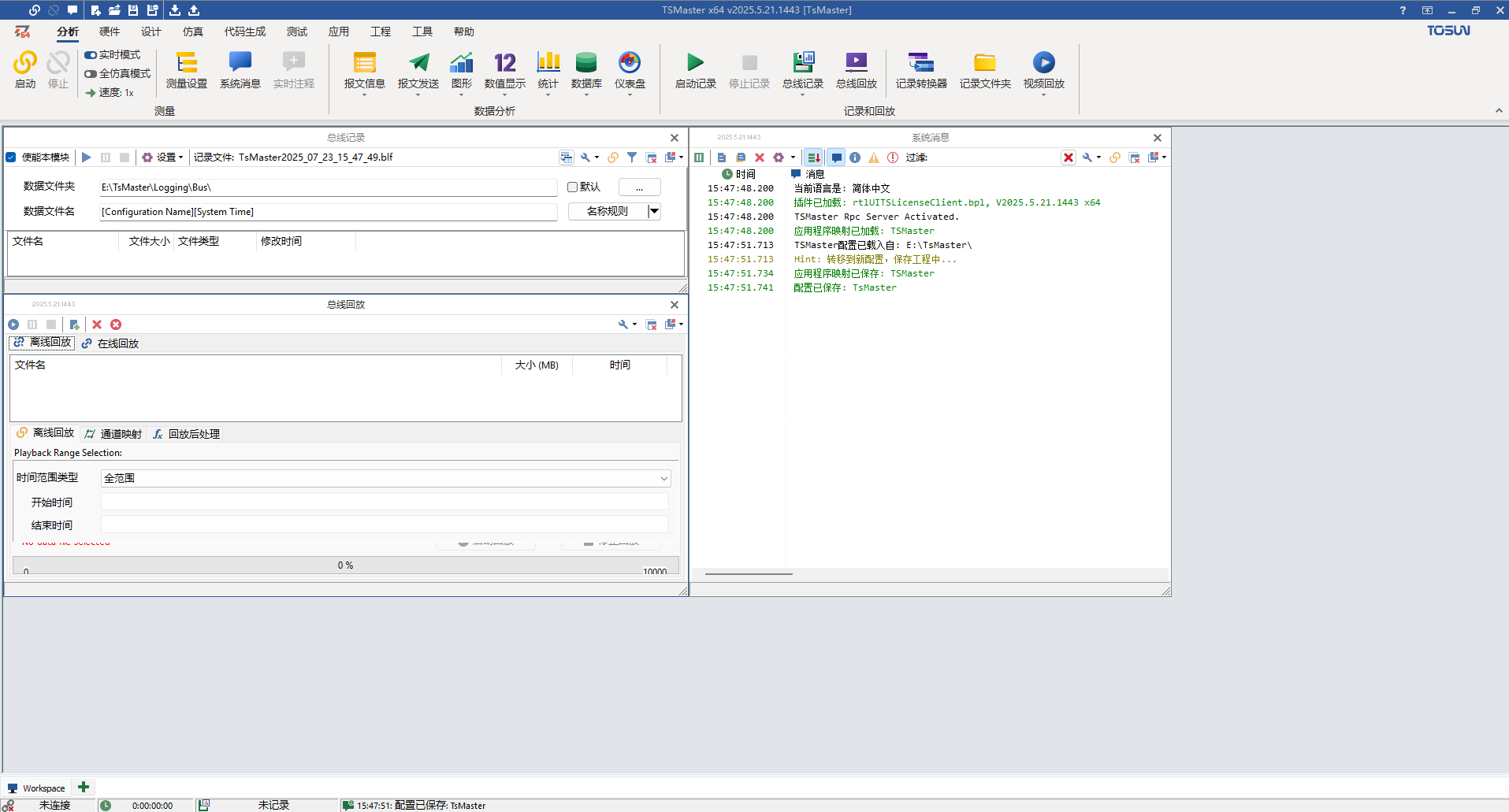Switch to 通道映射 tab

point(113,434)
